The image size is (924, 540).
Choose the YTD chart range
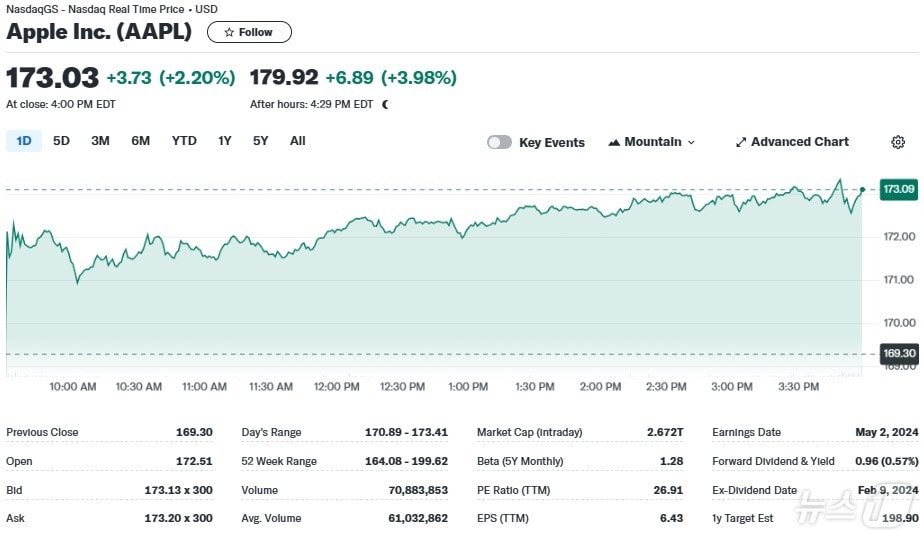184,141
